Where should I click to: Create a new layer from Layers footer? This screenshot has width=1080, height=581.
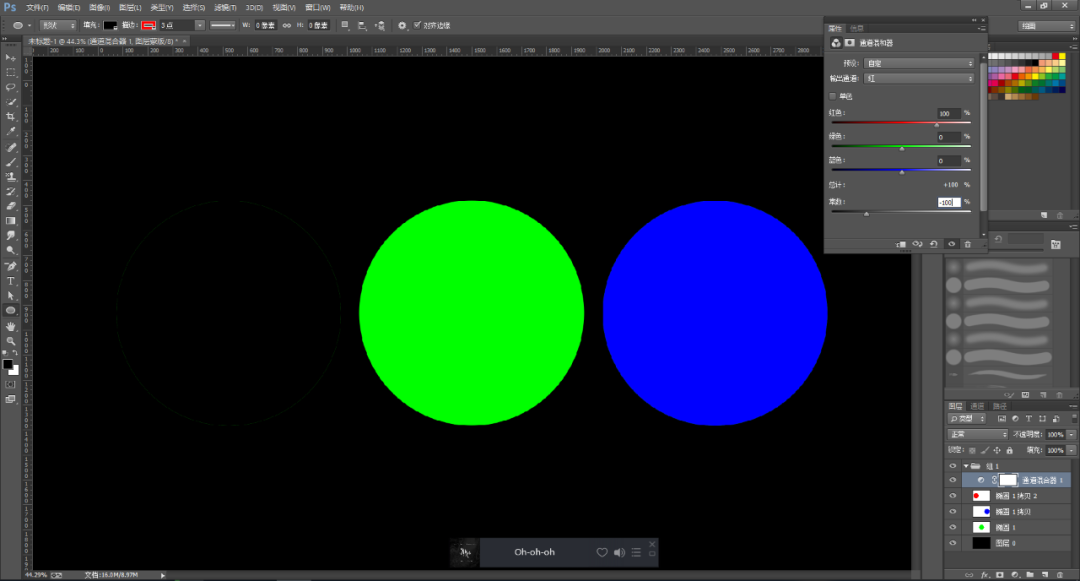(x=1045, y=575)
